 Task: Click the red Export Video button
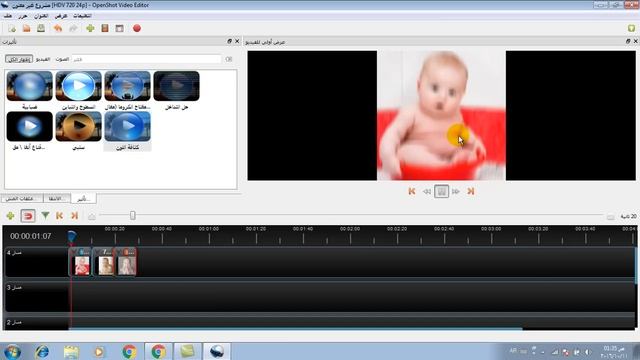pyautogui.click(x=137, y=28)
